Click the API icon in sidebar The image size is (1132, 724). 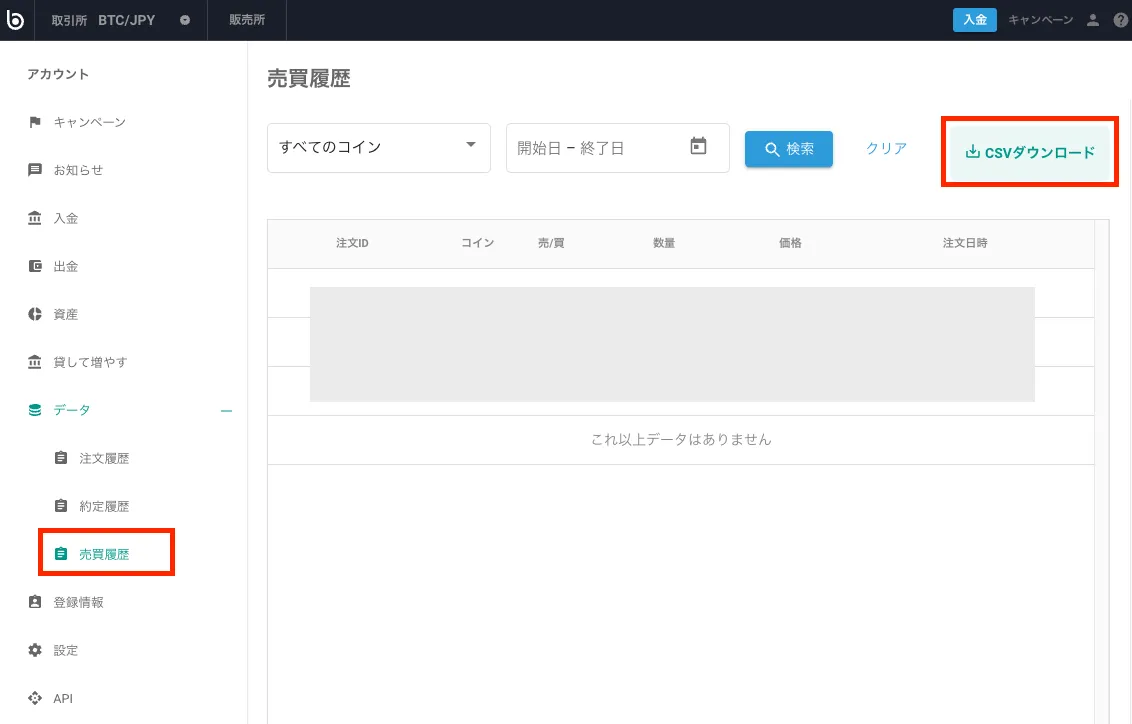35,698
